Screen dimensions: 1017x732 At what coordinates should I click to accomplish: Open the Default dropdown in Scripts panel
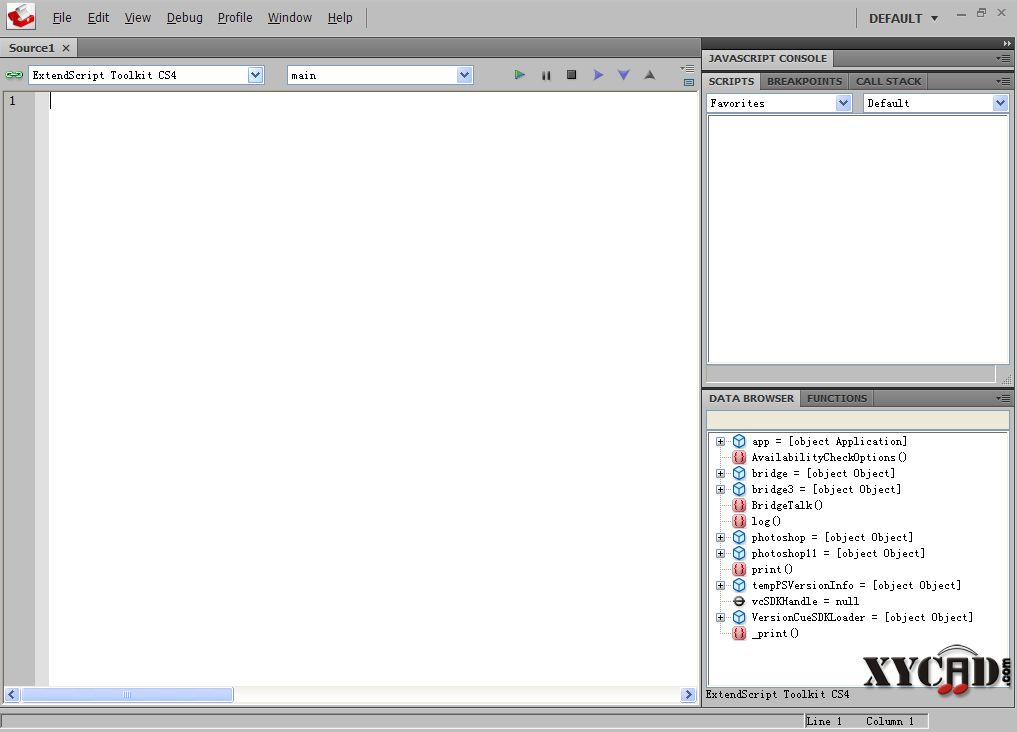point(1000,103)
